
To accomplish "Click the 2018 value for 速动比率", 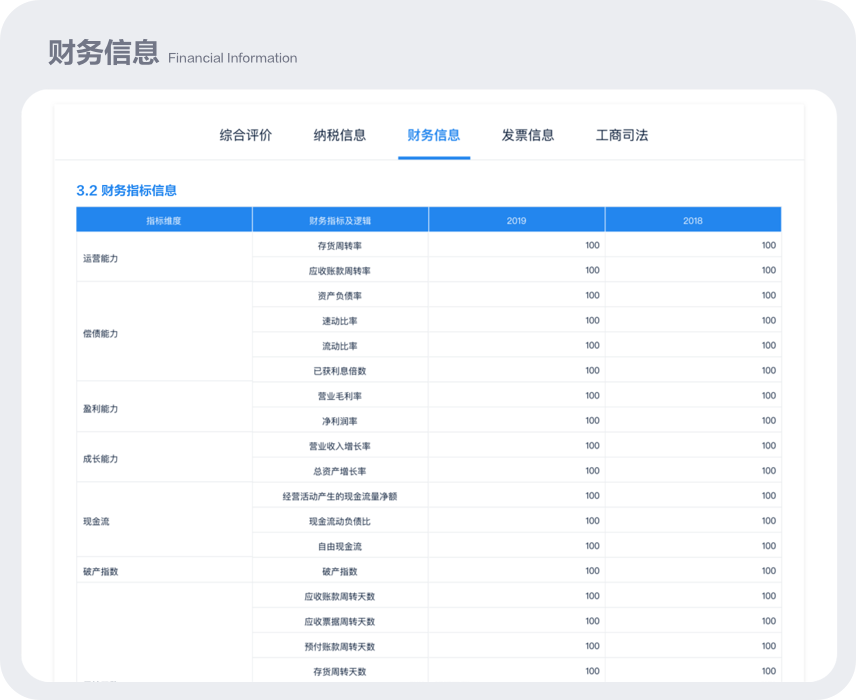I will (x=768, y=320).
